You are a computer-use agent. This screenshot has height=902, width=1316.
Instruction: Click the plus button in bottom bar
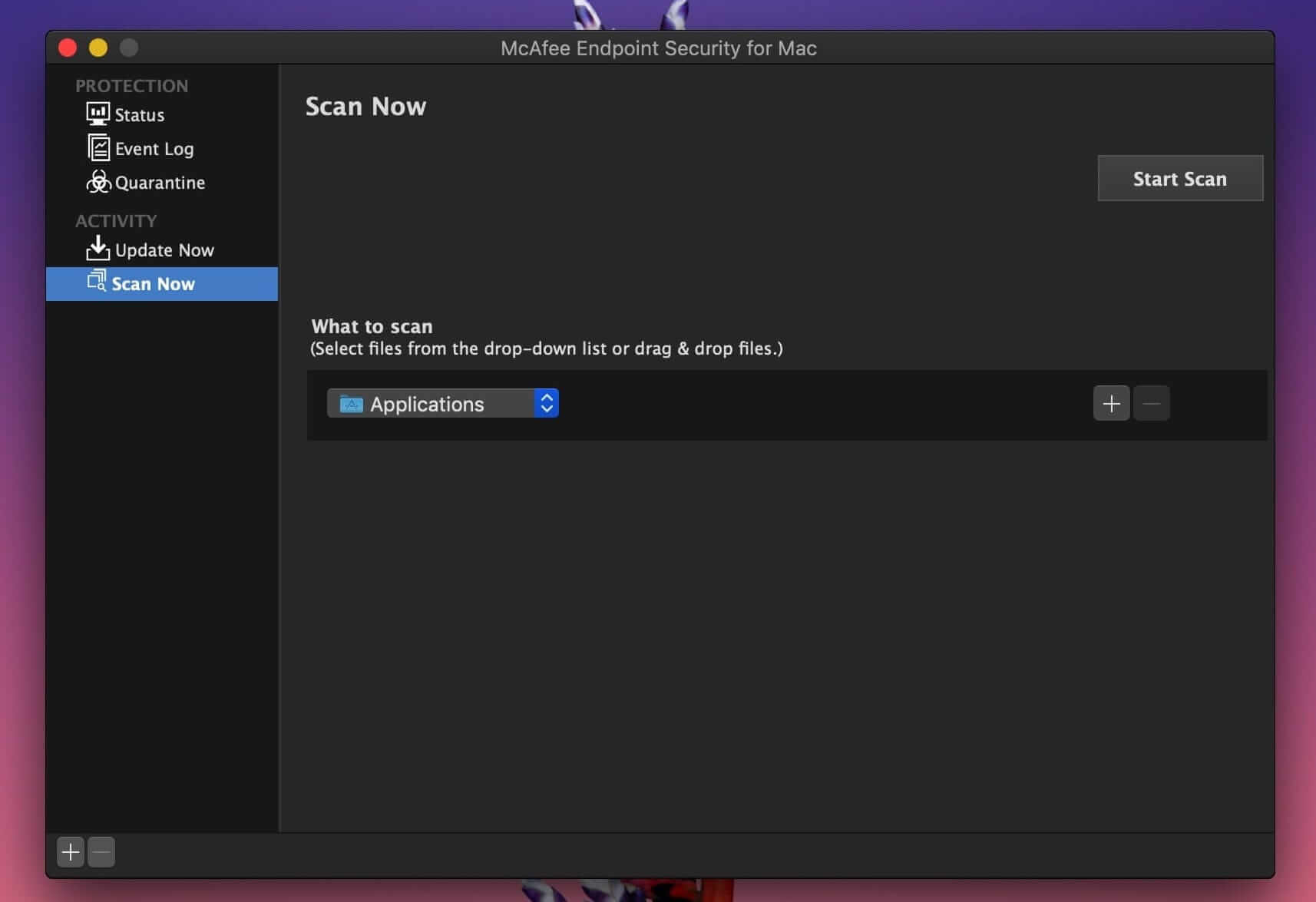tap(71, 852)
